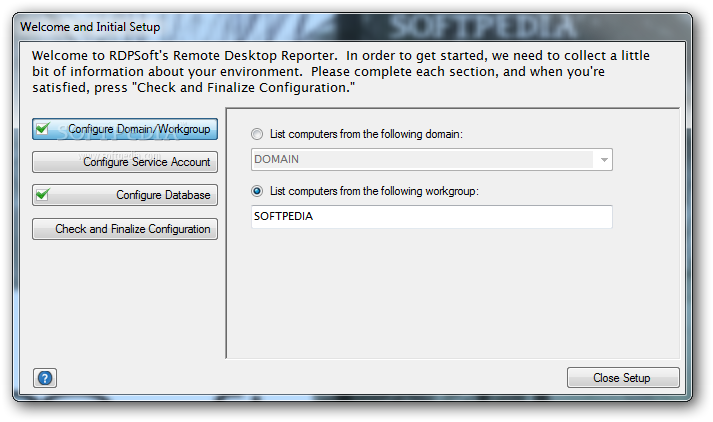713x422 pixels.
Task: Click Check and Finalize Configuration
Action: [x=125, y=229]
